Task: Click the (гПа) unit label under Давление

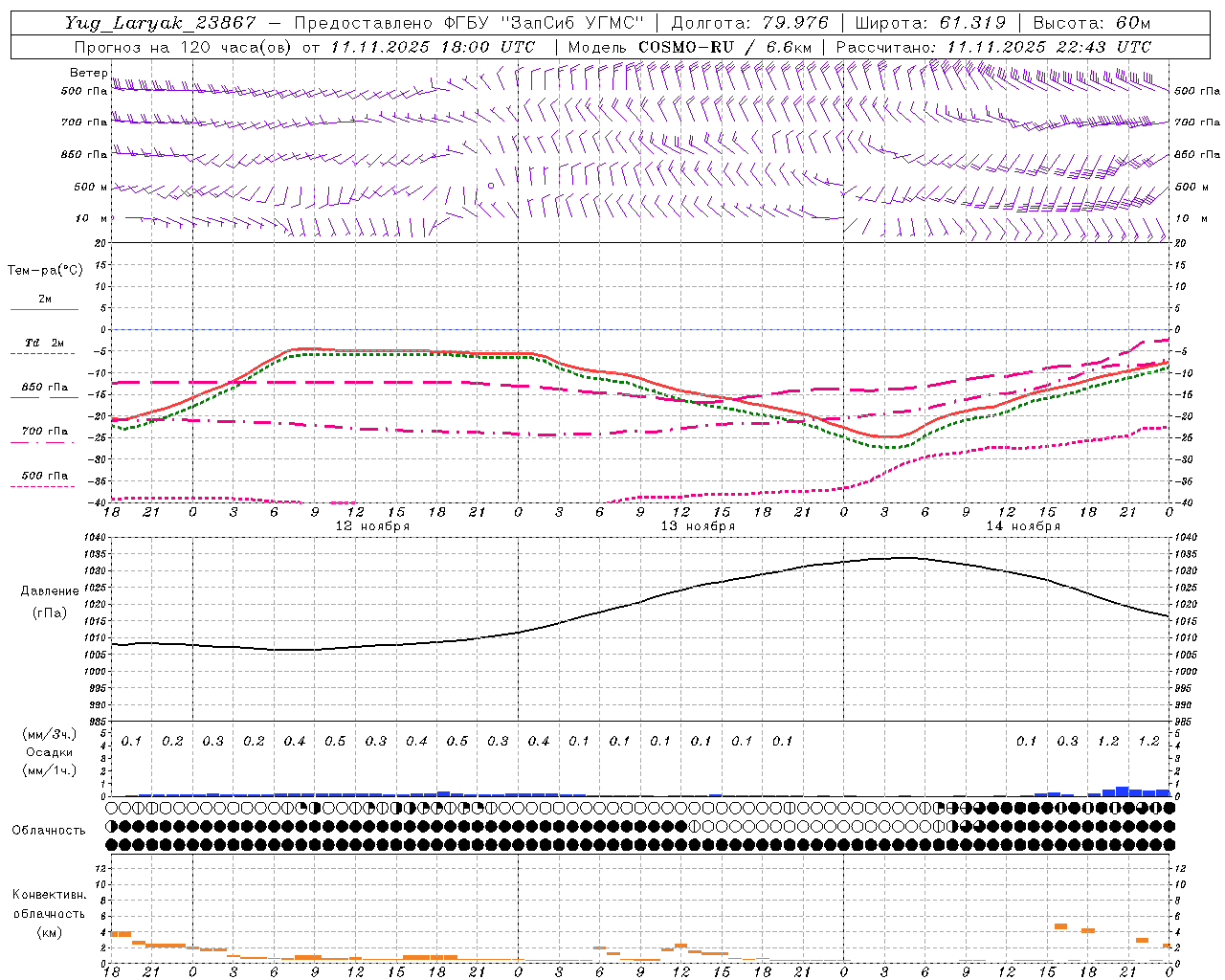Action: point(50,613)
